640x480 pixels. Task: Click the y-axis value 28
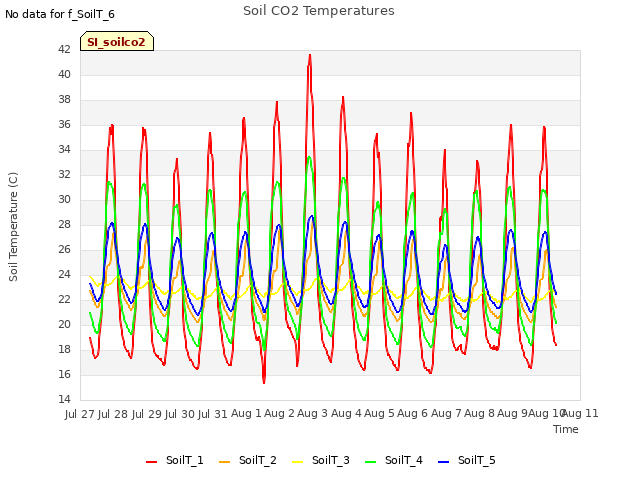click(x=64, y=224)
